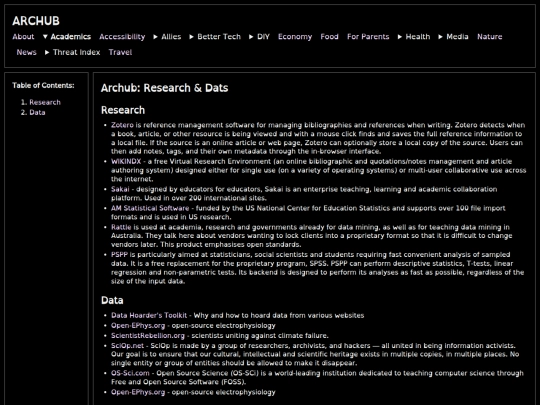Select the Better Tech menu label
This screenshot has height=405, width=540.
click(219, 37)
